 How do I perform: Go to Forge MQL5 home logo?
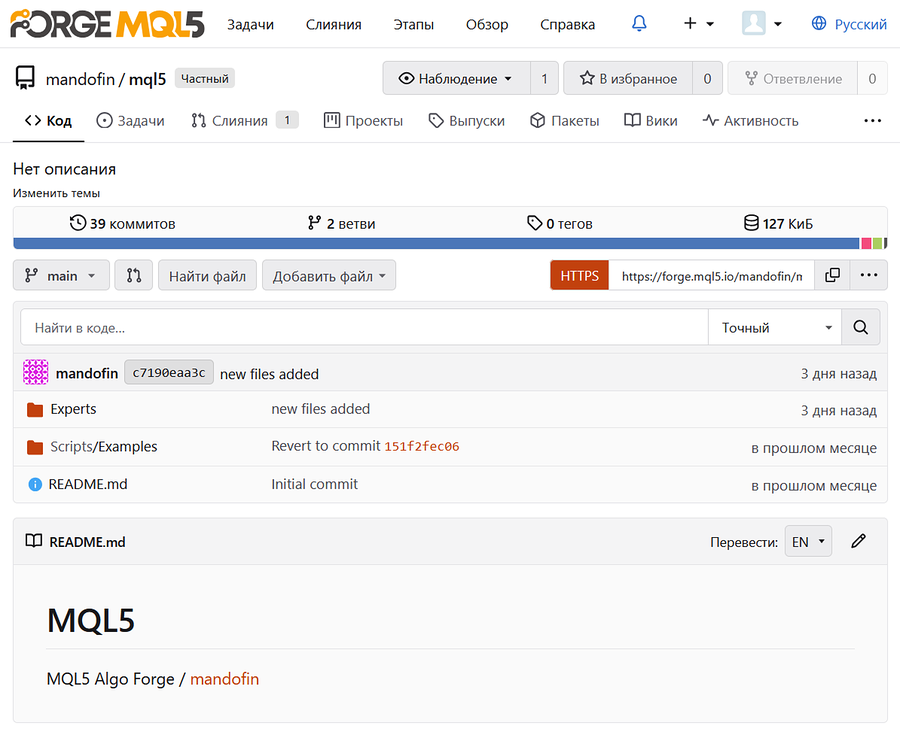(107, 24)
